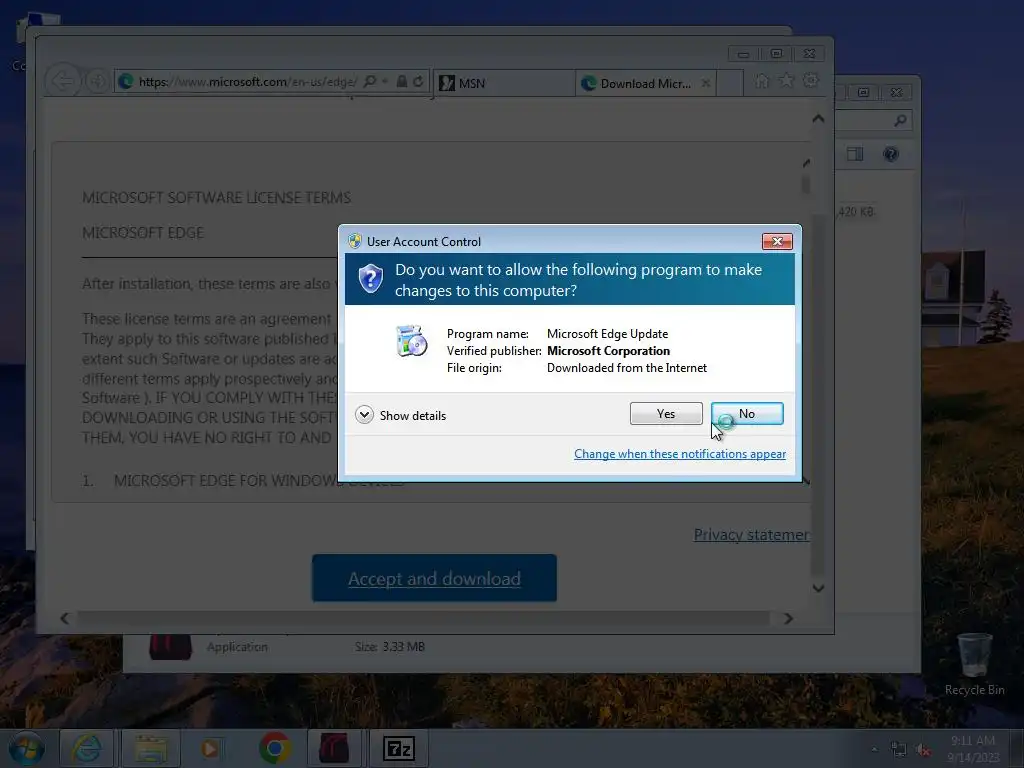Open Change when these notifications appear link
The width and height of the screenshot is (1024, 768).
pos(680,454)
